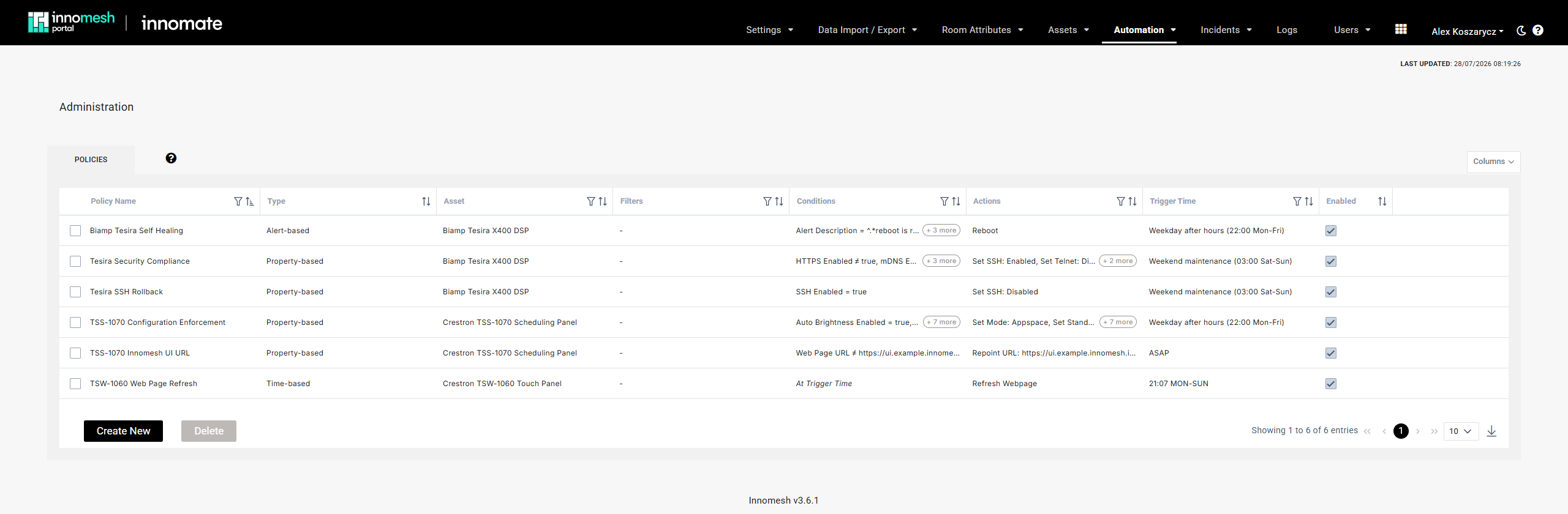Change rows per page from 10

coord(1461,431)
